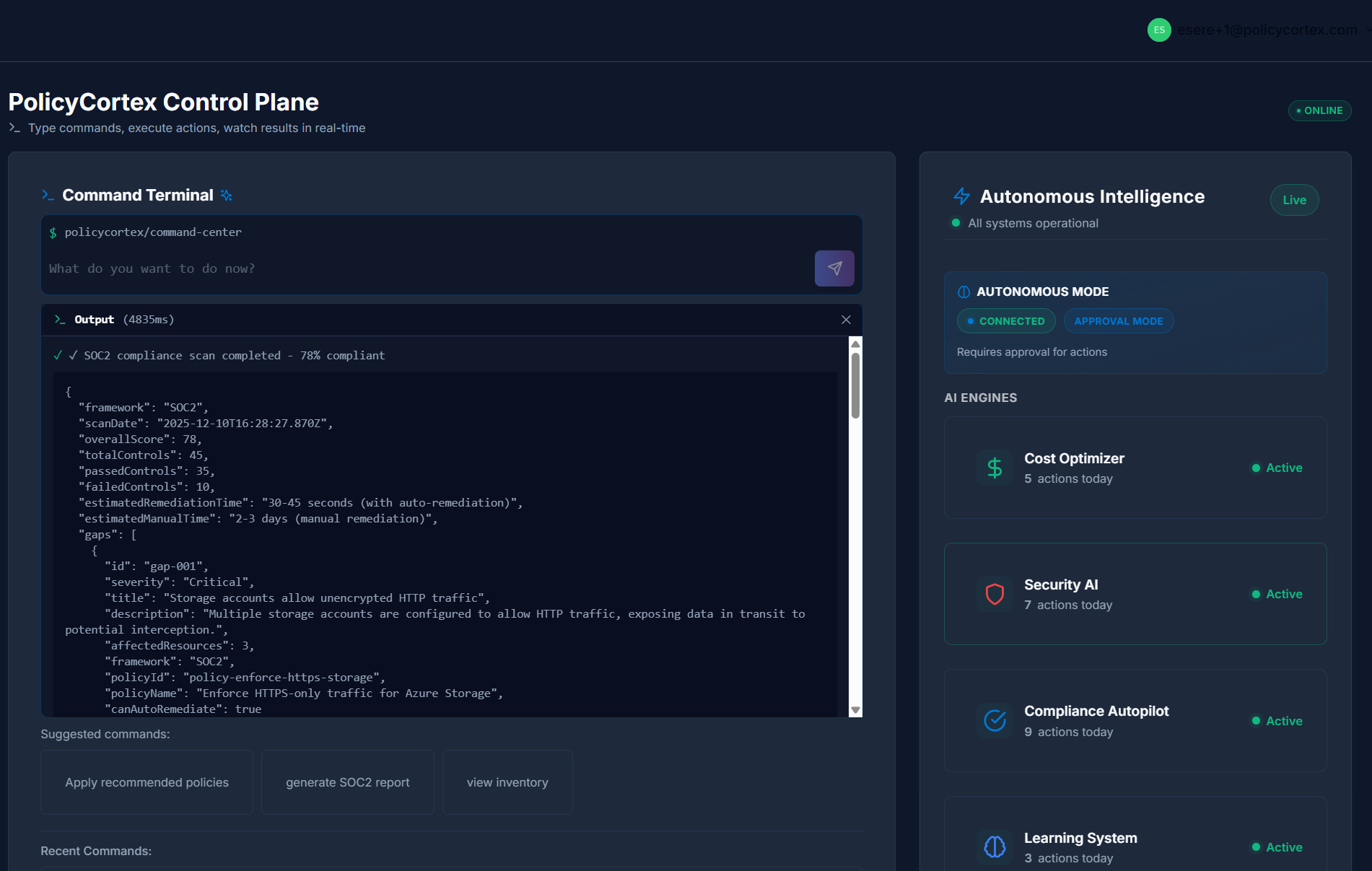Click the Learning System brain icon

pyautogui.click(x=995, y=846)
